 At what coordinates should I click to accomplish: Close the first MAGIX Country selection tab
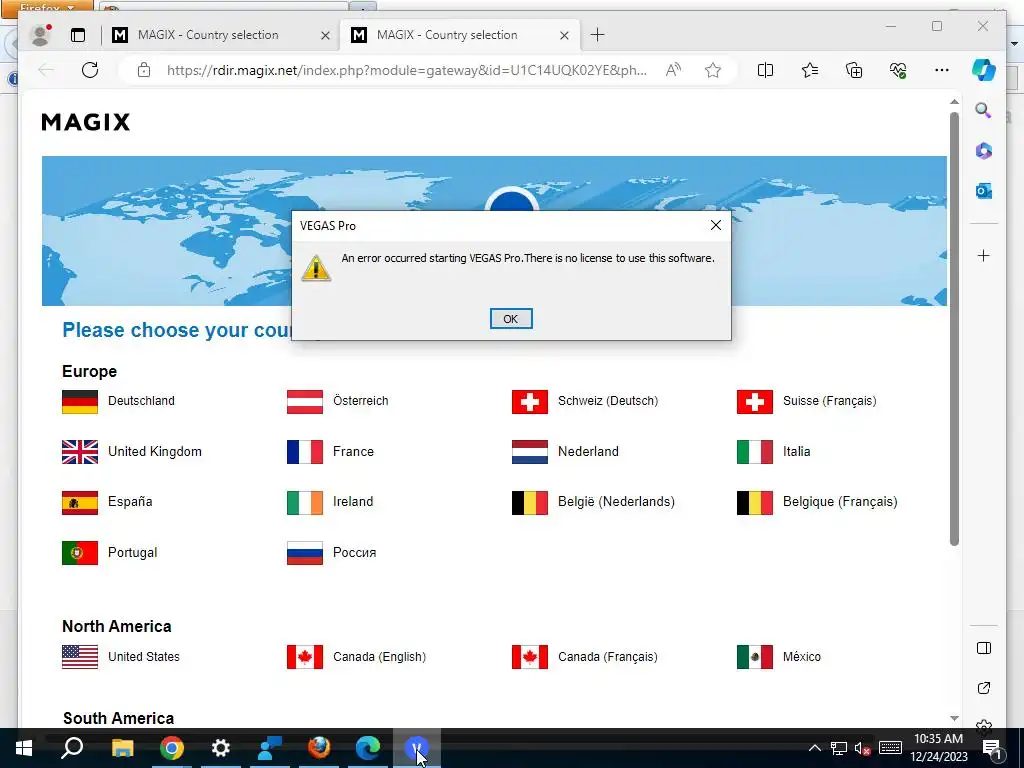[325, 35]
